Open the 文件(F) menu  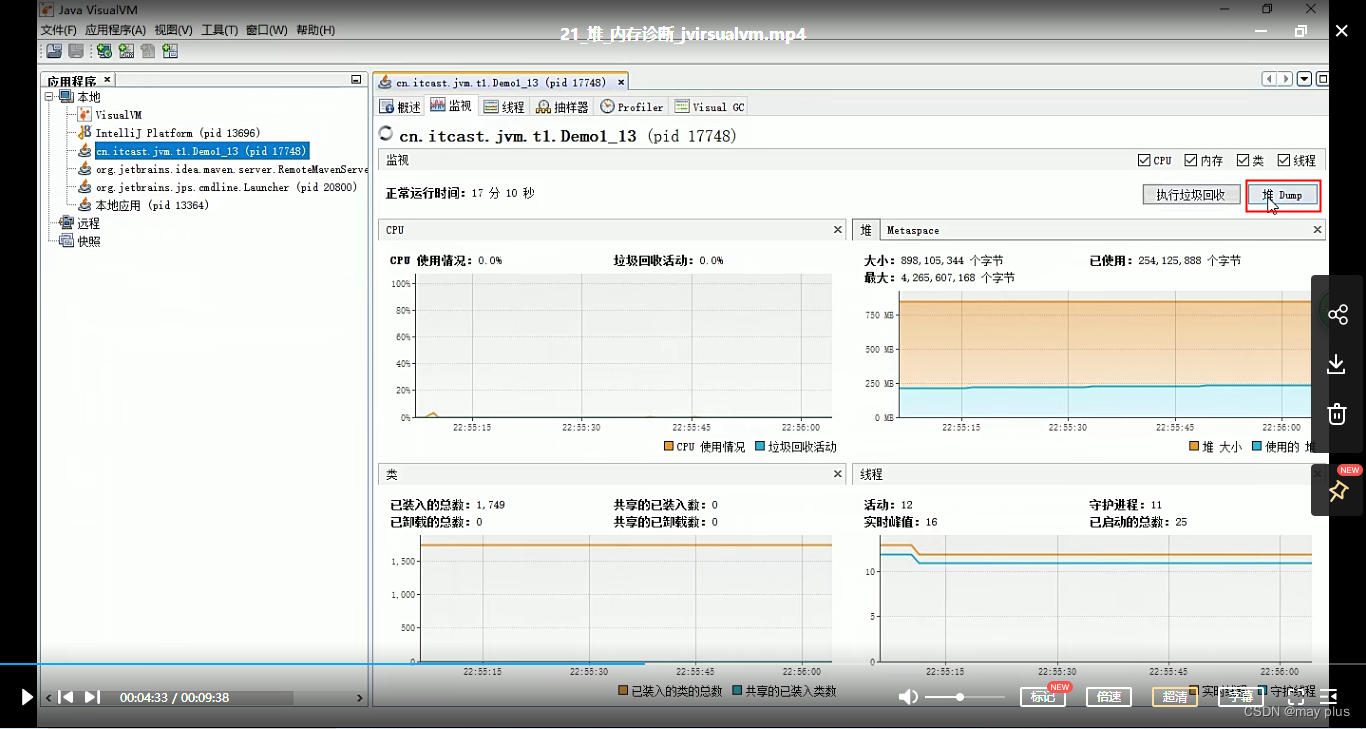tap(58, 30)
